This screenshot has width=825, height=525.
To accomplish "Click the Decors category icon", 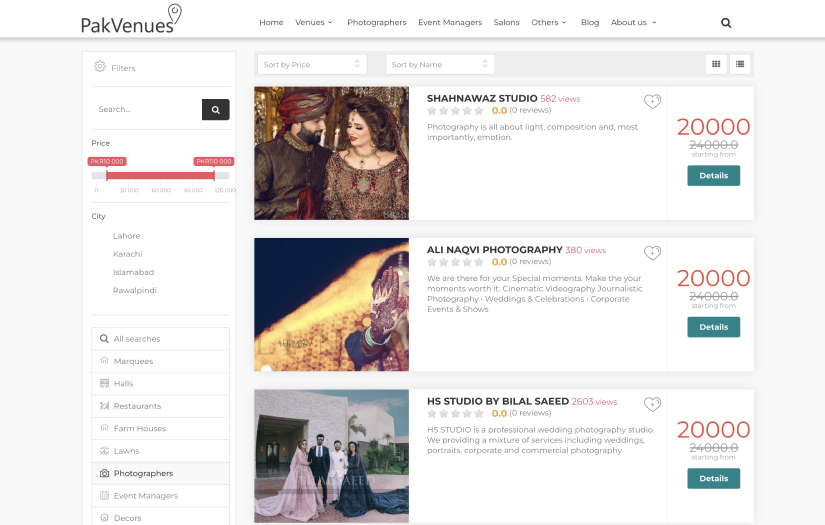I will point(104,518).
